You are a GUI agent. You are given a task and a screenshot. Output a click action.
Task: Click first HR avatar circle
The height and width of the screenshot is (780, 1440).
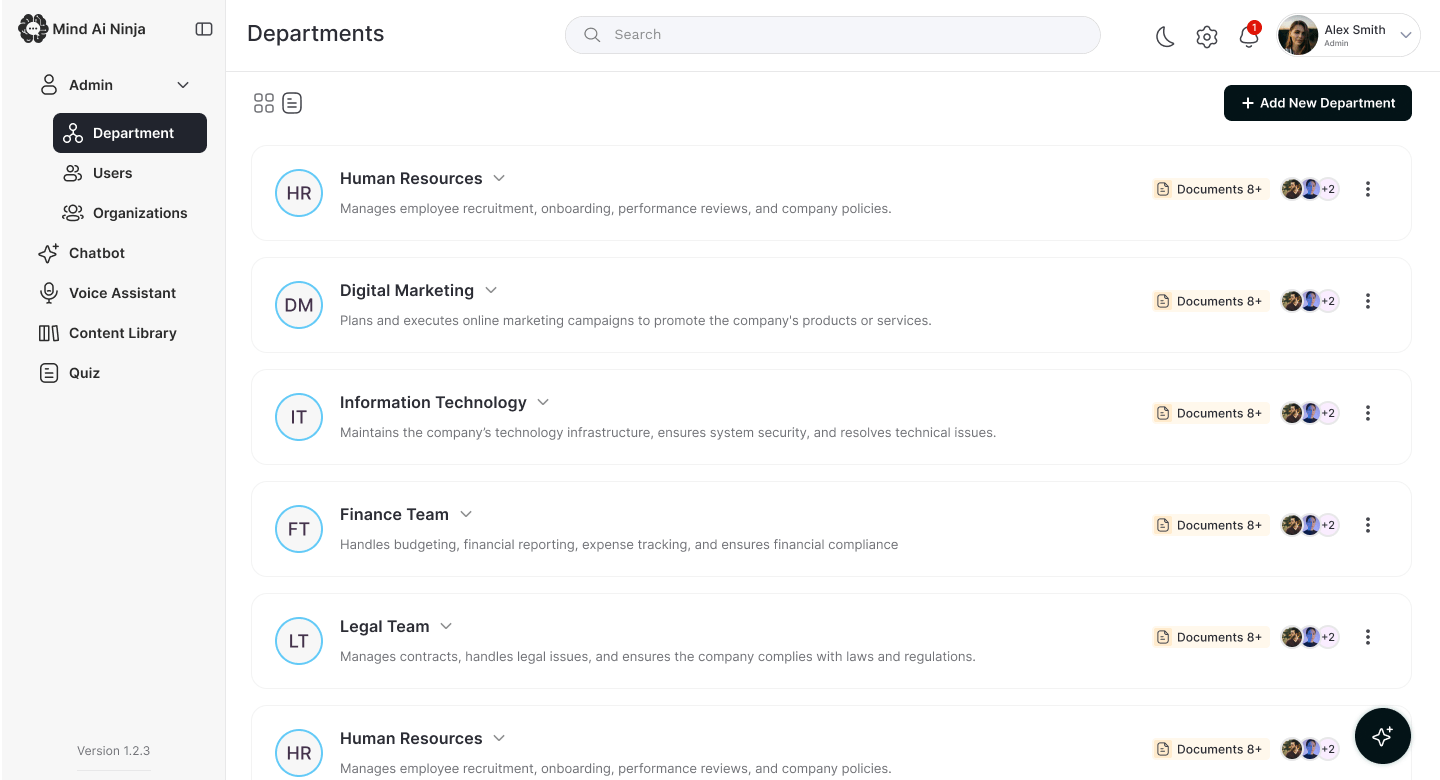tap(299, 193)
